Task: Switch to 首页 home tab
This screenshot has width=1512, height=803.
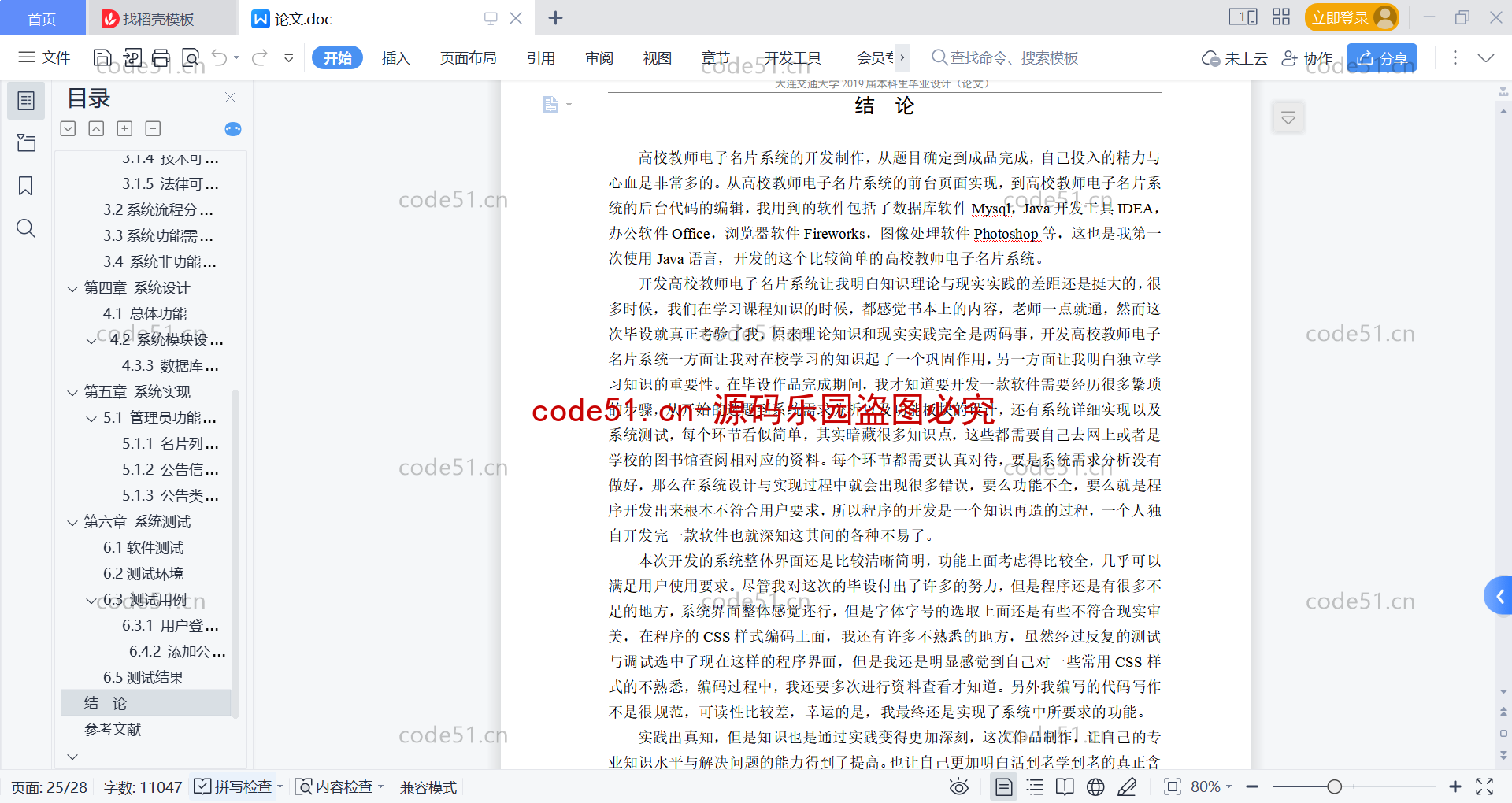Action: pos(43,18)
